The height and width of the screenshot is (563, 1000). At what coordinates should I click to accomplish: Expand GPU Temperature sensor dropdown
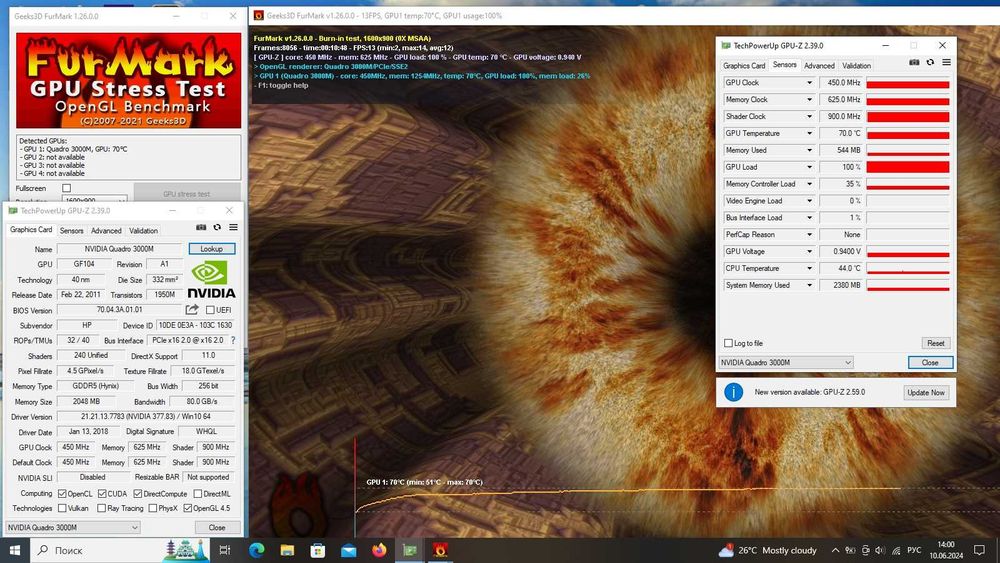(809, 133)
